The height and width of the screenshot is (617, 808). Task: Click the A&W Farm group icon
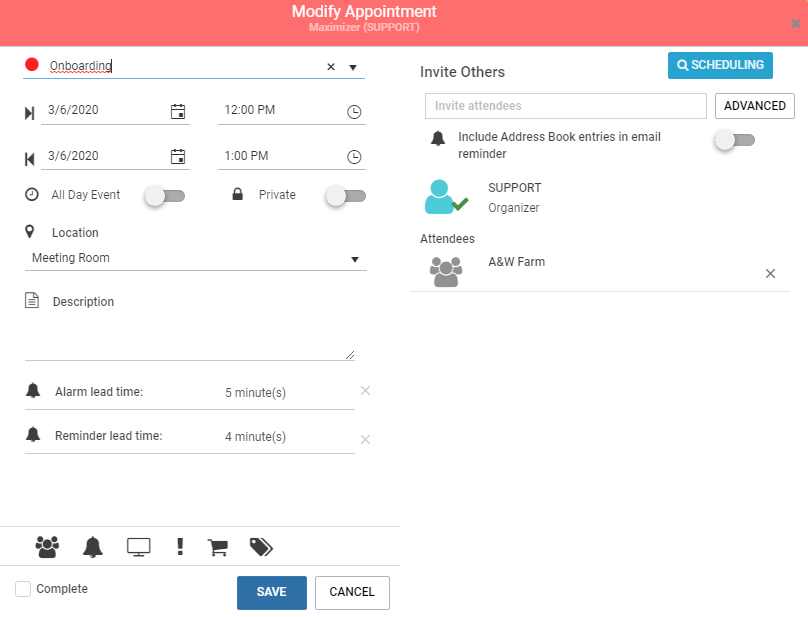tap(446, 272)
